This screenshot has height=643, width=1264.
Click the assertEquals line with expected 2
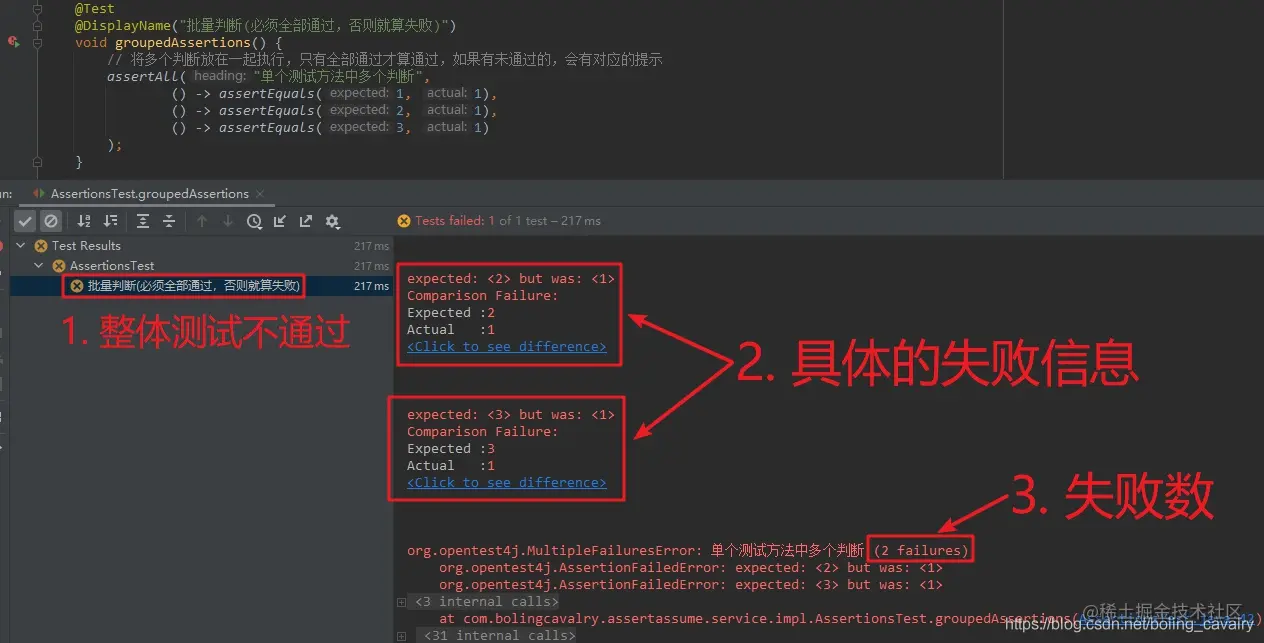[335, 111]
